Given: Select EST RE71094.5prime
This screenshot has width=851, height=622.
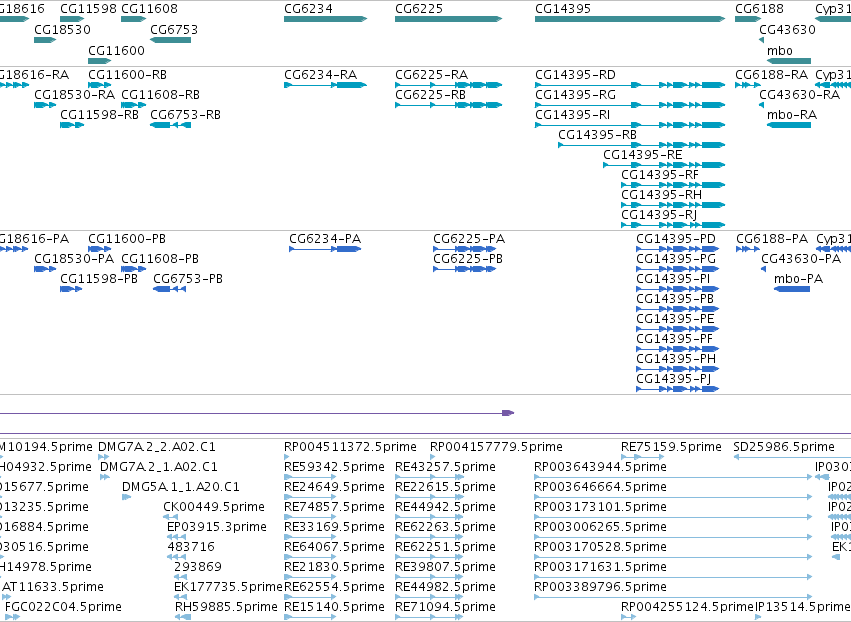Looking at the screenshot, I should click(x=445, y=606).
